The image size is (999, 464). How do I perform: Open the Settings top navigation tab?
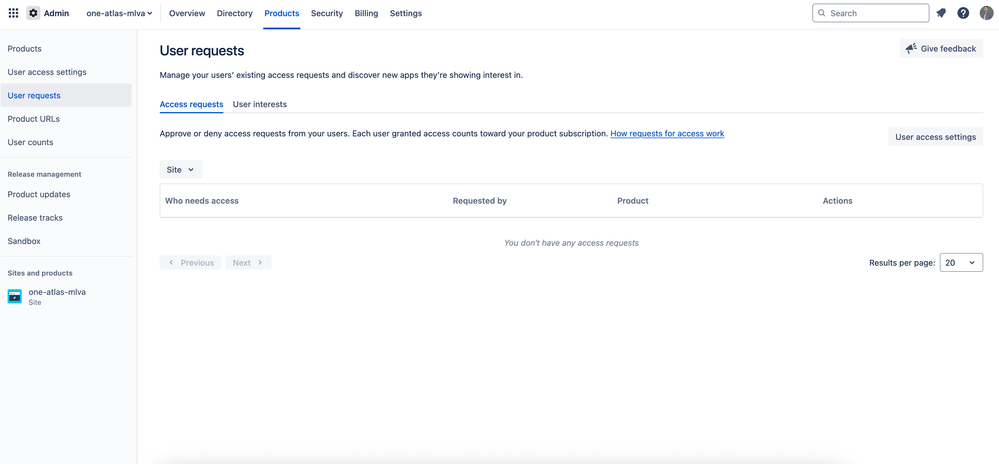coord(406,13)
